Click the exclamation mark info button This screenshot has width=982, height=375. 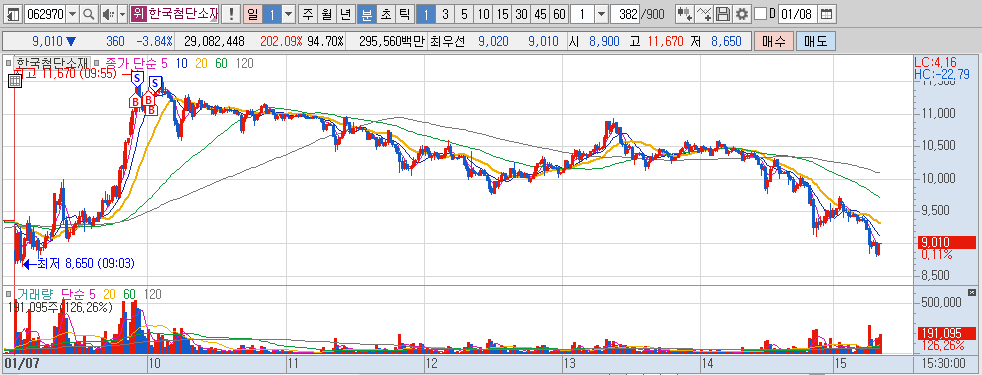click(231, 13)
